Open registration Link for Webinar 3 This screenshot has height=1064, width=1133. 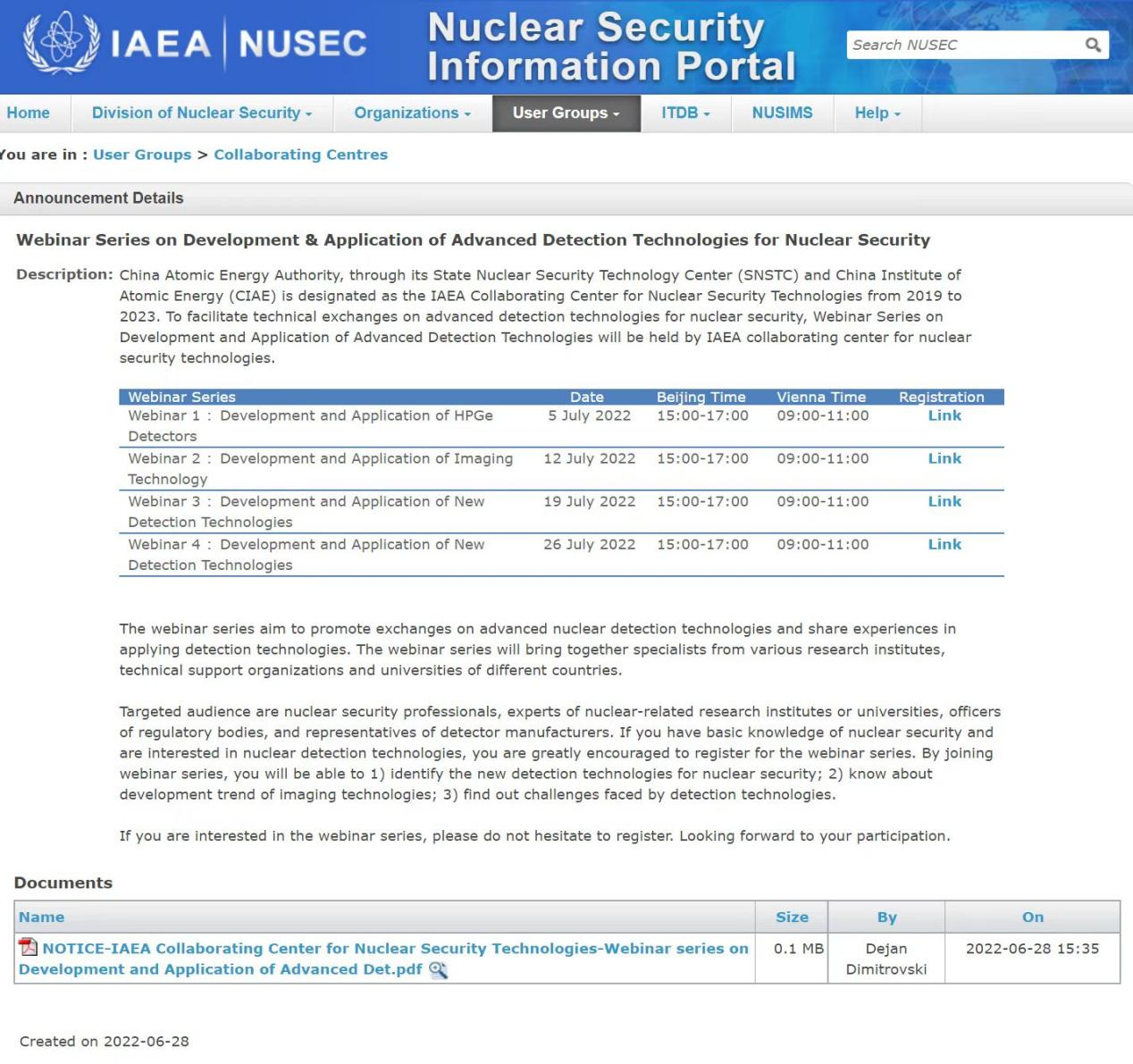coord(944,501)
